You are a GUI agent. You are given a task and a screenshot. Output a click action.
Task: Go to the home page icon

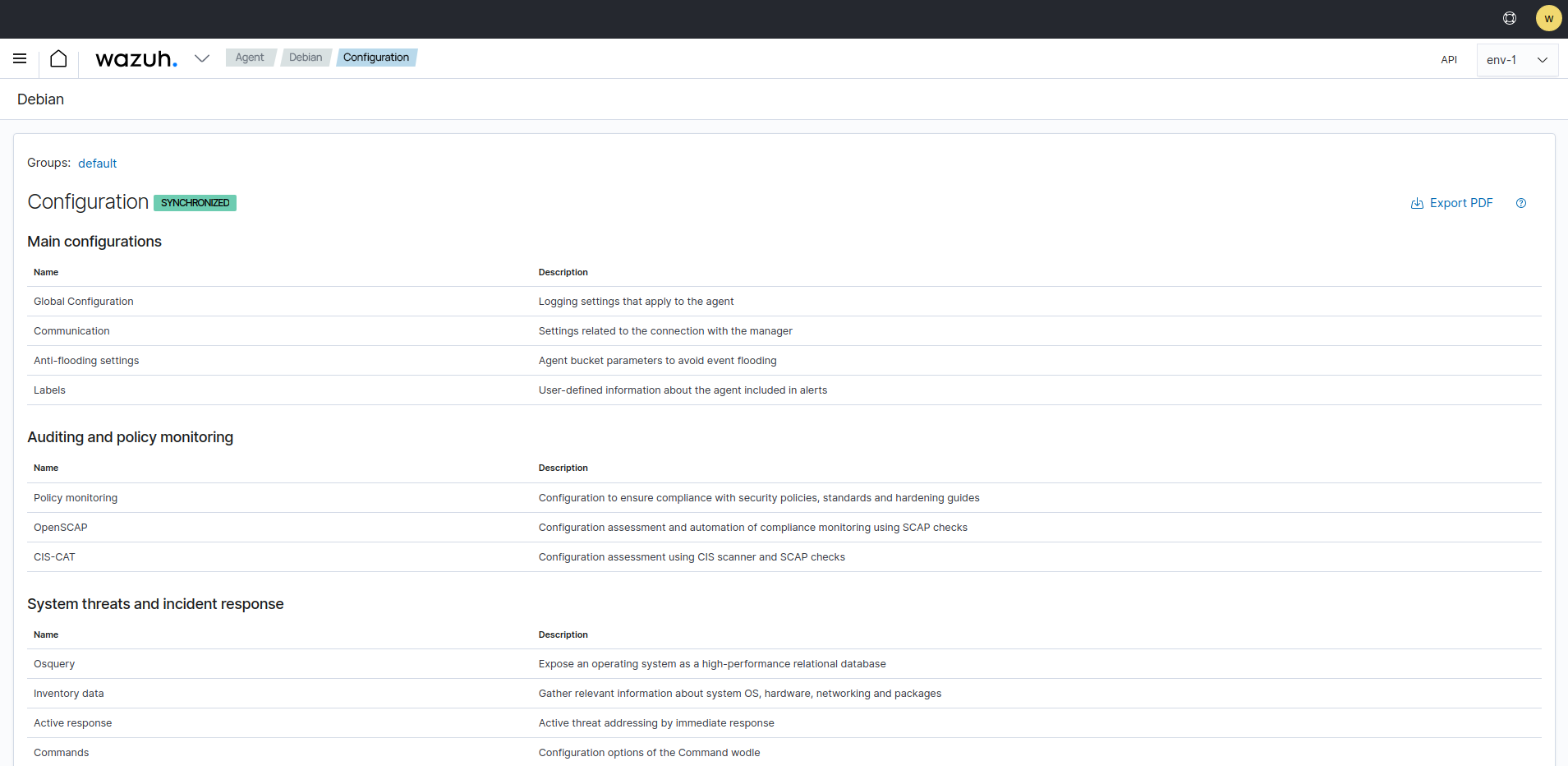pos(58,58)
